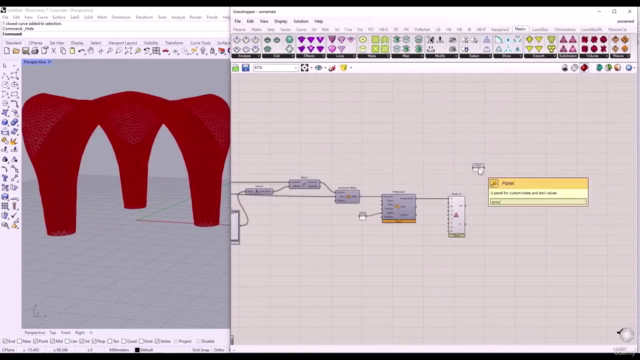This screenshot has height=360, width=640.
Task: Switch to the Kangaroo2 tab in Grasshopper
Action: point(500,30)
